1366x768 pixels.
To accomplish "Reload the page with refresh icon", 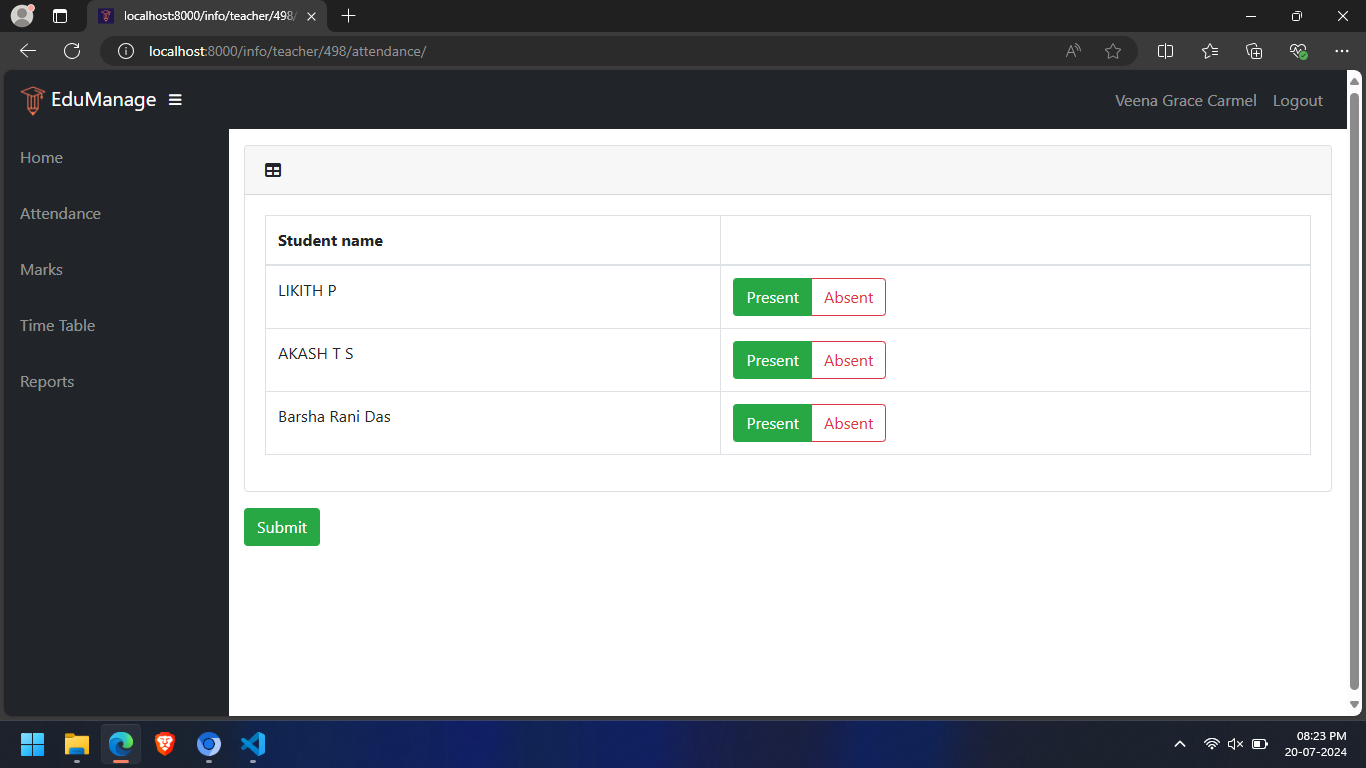I will [72, 51].
